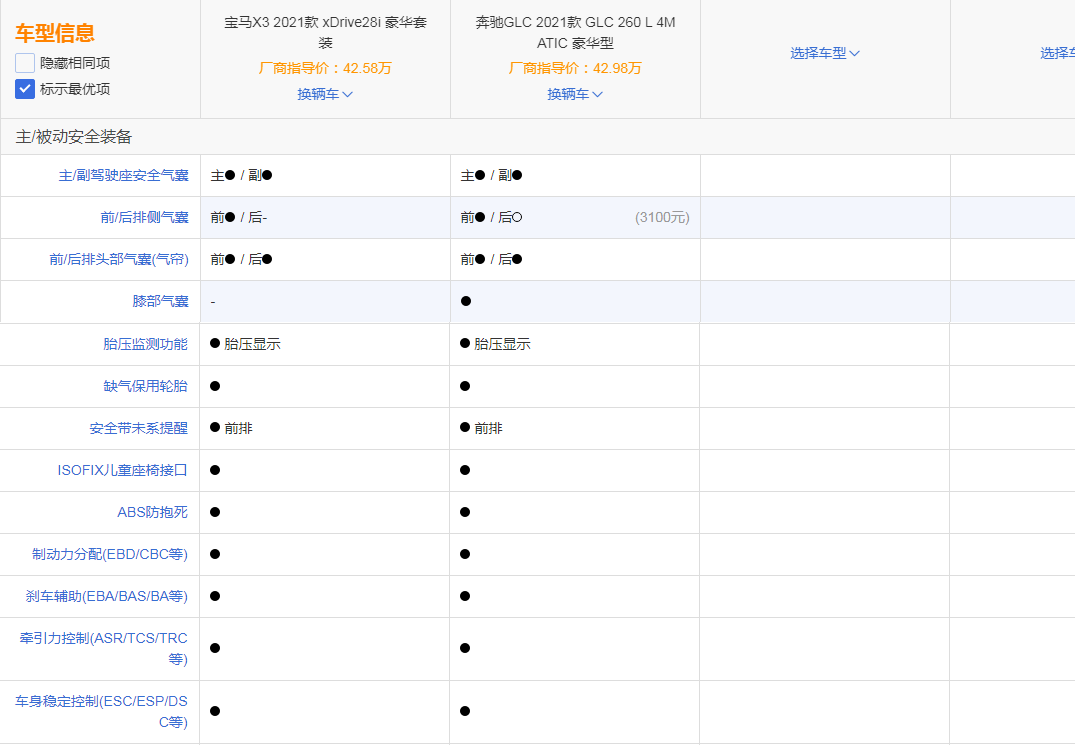Open the 前/后排侧气囊 parameter link
The image size is (1075, 745).
pyautogui.click(x=144, y=217)
